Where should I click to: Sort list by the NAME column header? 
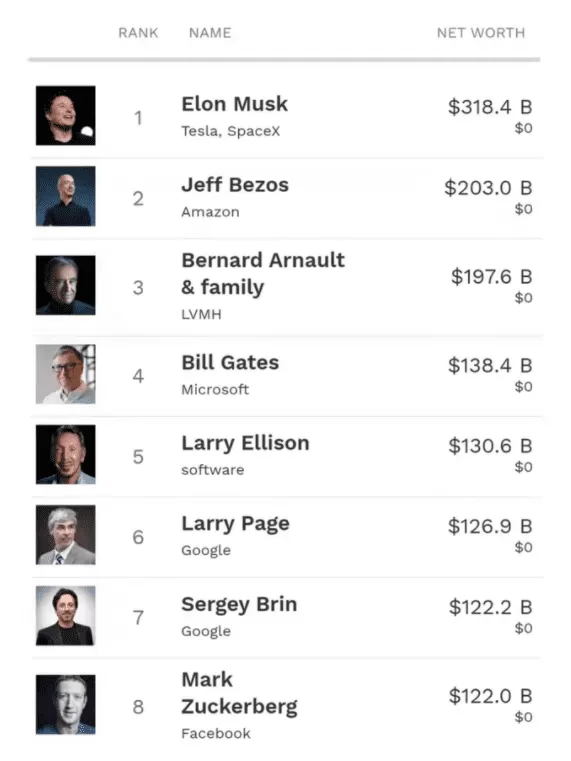(210, 33)
